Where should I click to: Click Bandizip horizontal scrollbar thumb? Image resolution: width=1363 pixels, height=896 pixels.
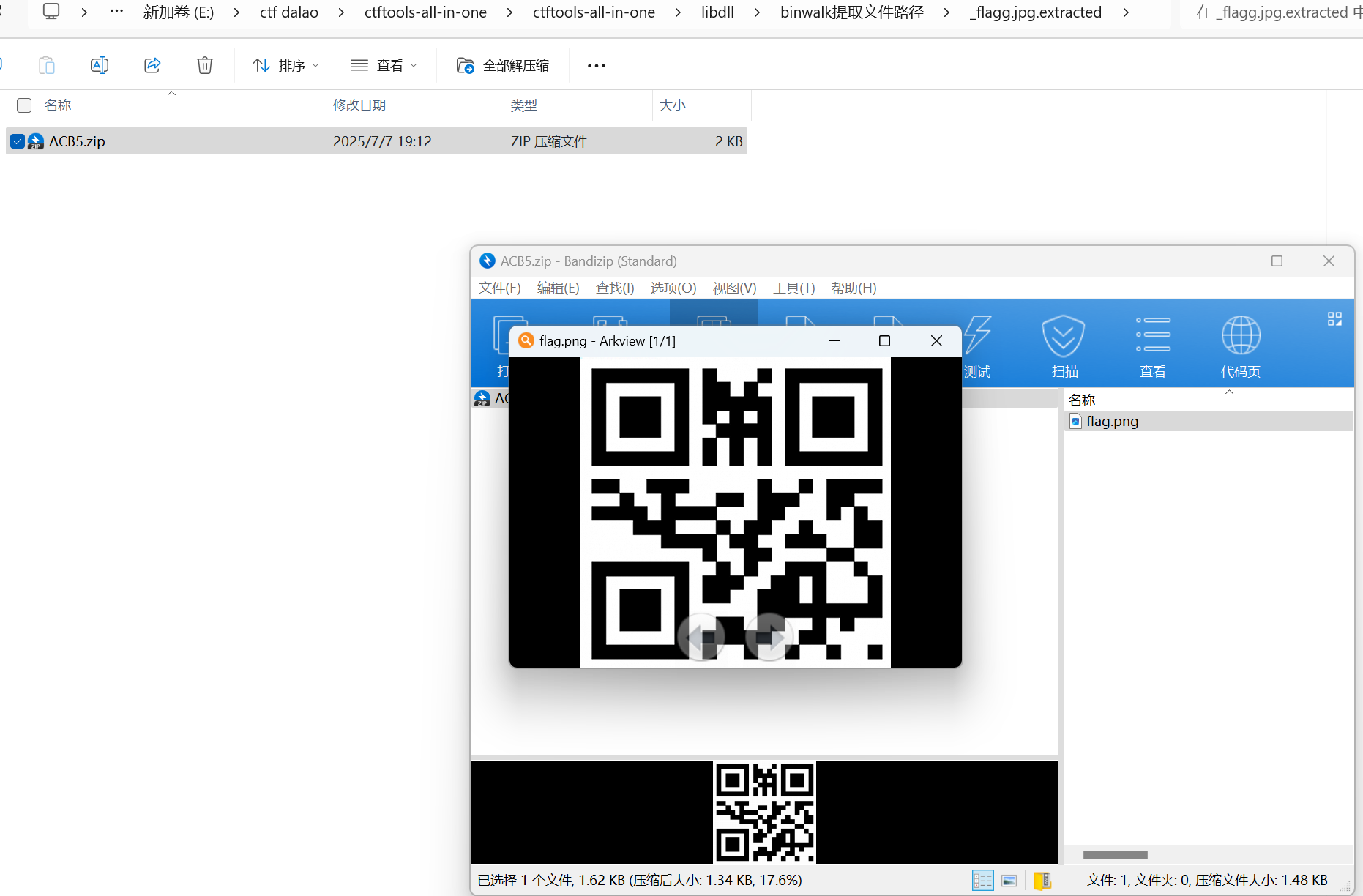(1115, 854)
